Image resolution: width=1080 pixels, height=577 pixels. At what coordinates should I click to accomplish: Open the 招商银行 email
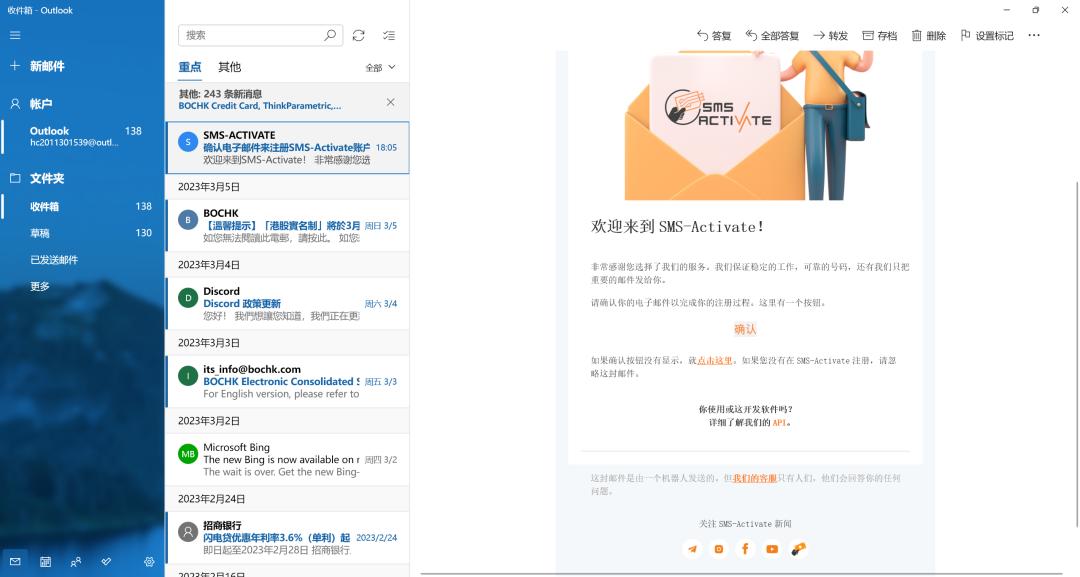287,537
